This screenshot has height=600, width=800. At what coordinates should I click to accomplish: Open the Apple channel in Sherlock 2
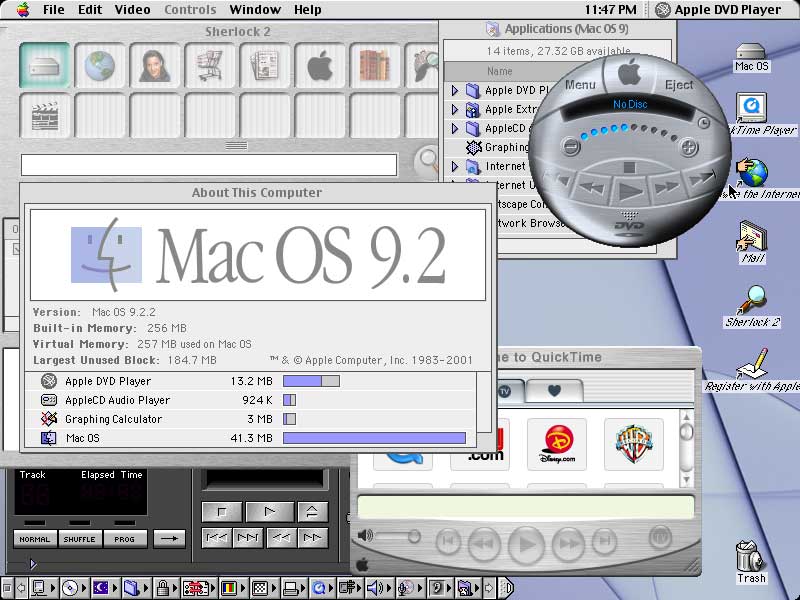pos(318,66)
